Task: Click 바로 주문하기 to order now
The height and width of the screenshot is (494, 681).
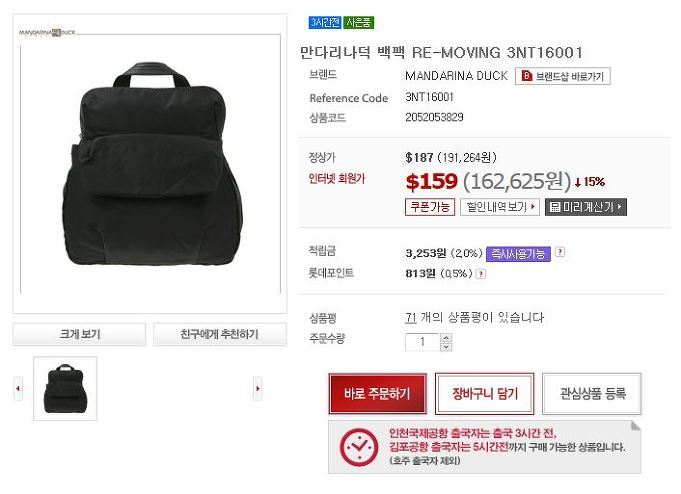Action: click(x=377, y=394)
